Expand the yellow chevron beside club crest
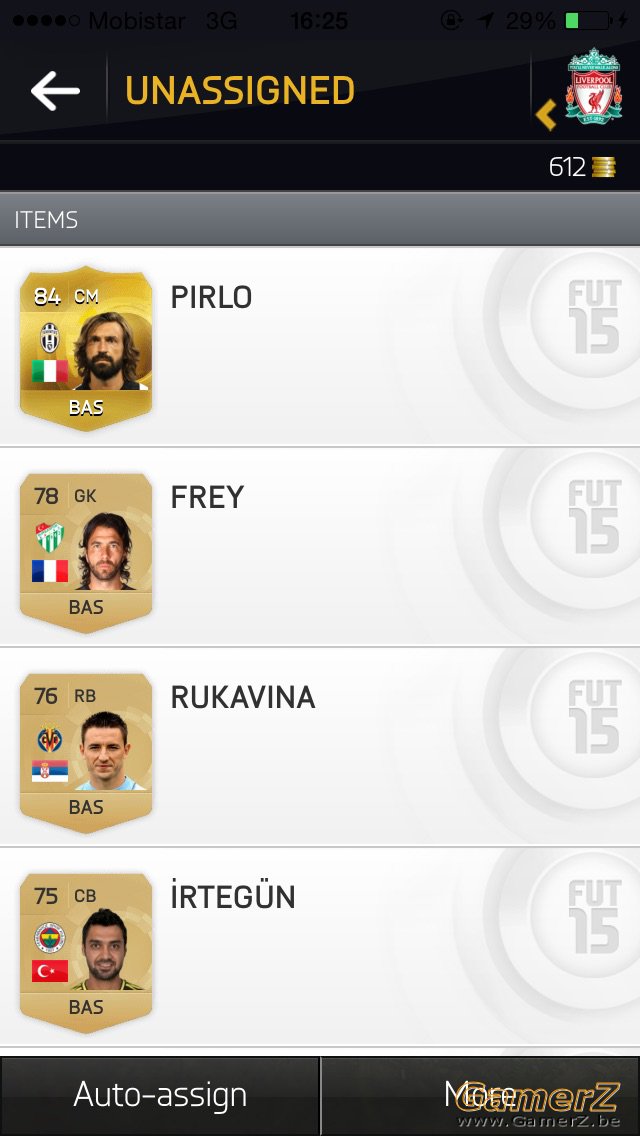The width and height of the screenshot is (640, 1136). coord(546,114)
